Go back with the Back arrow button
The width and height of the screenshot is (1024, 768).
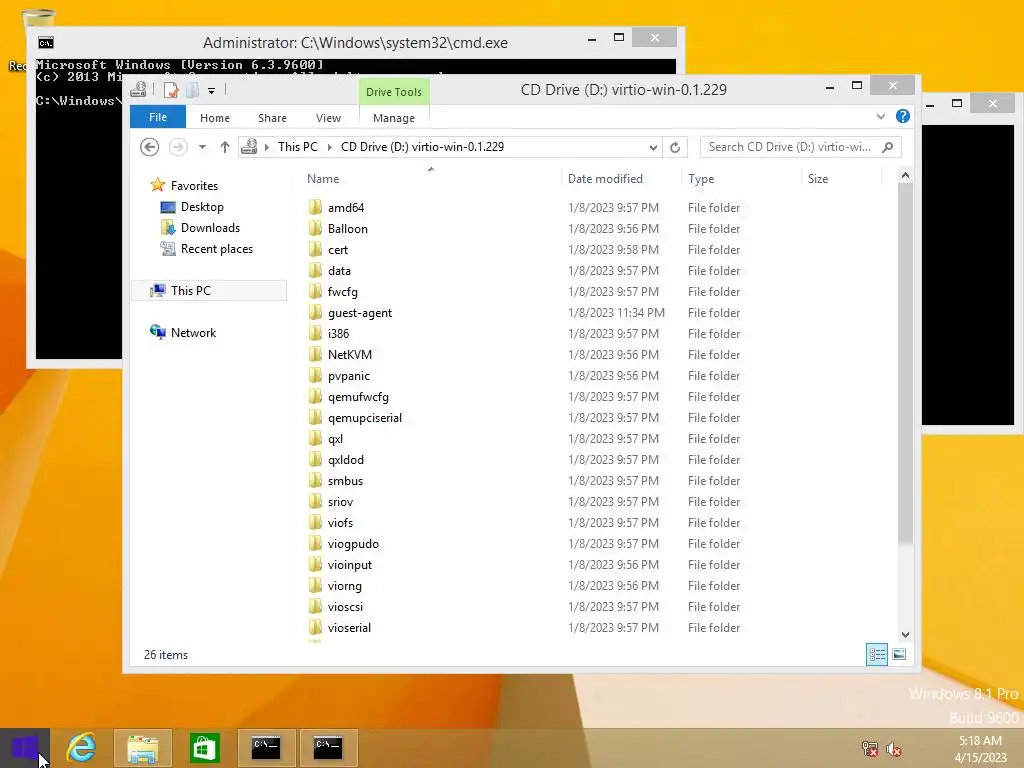(x=150, y=147)
